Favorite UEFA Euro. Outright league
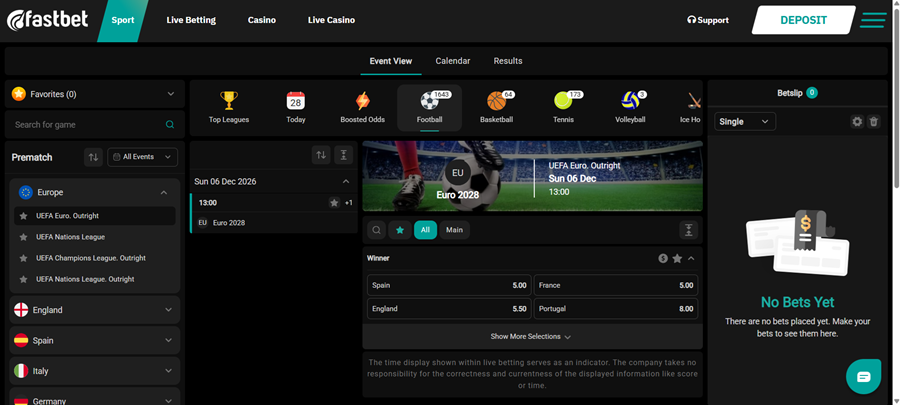 tap(24, 216)
